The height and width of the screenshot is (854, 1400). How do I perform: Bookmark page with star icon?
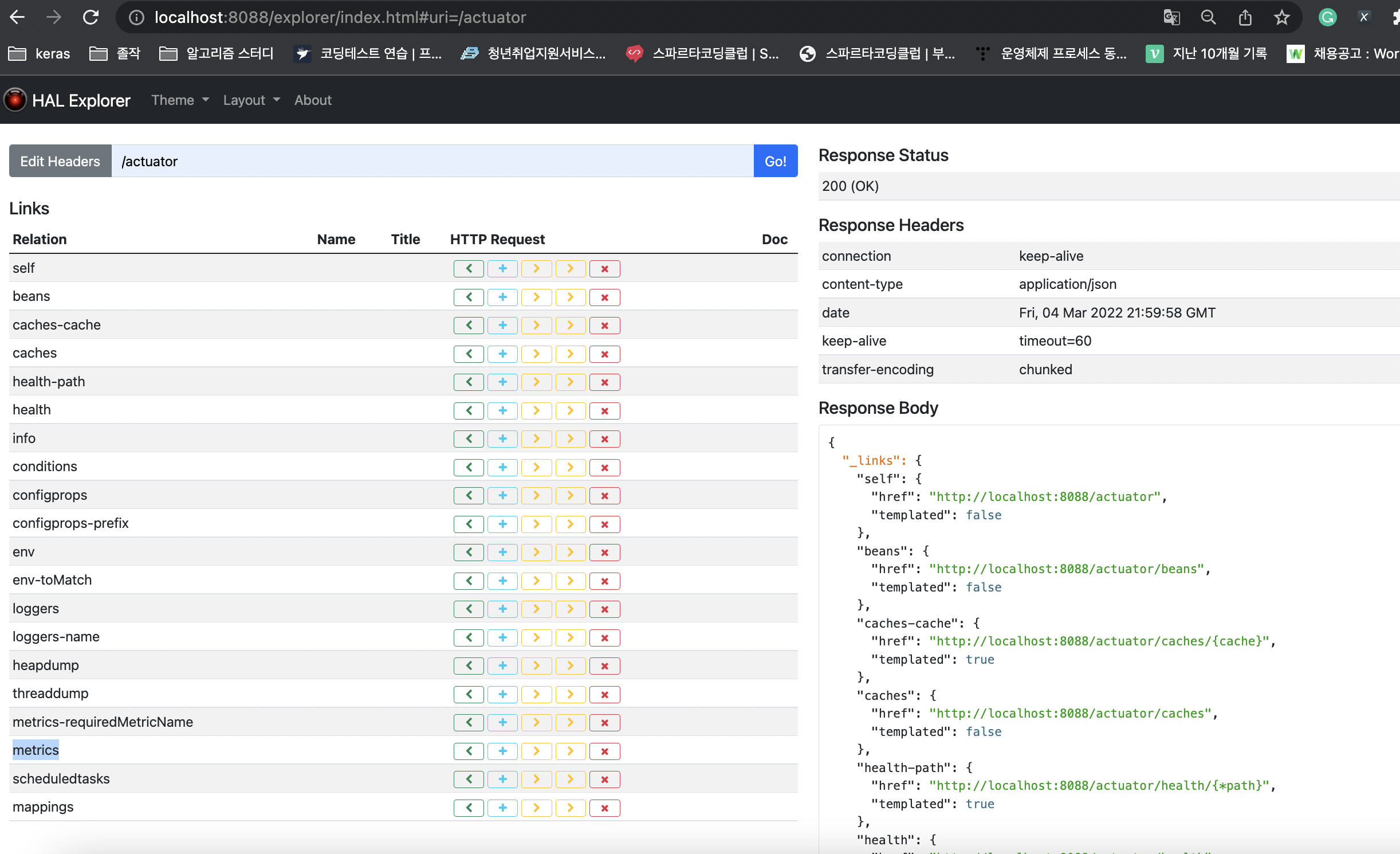(1281, 17)
